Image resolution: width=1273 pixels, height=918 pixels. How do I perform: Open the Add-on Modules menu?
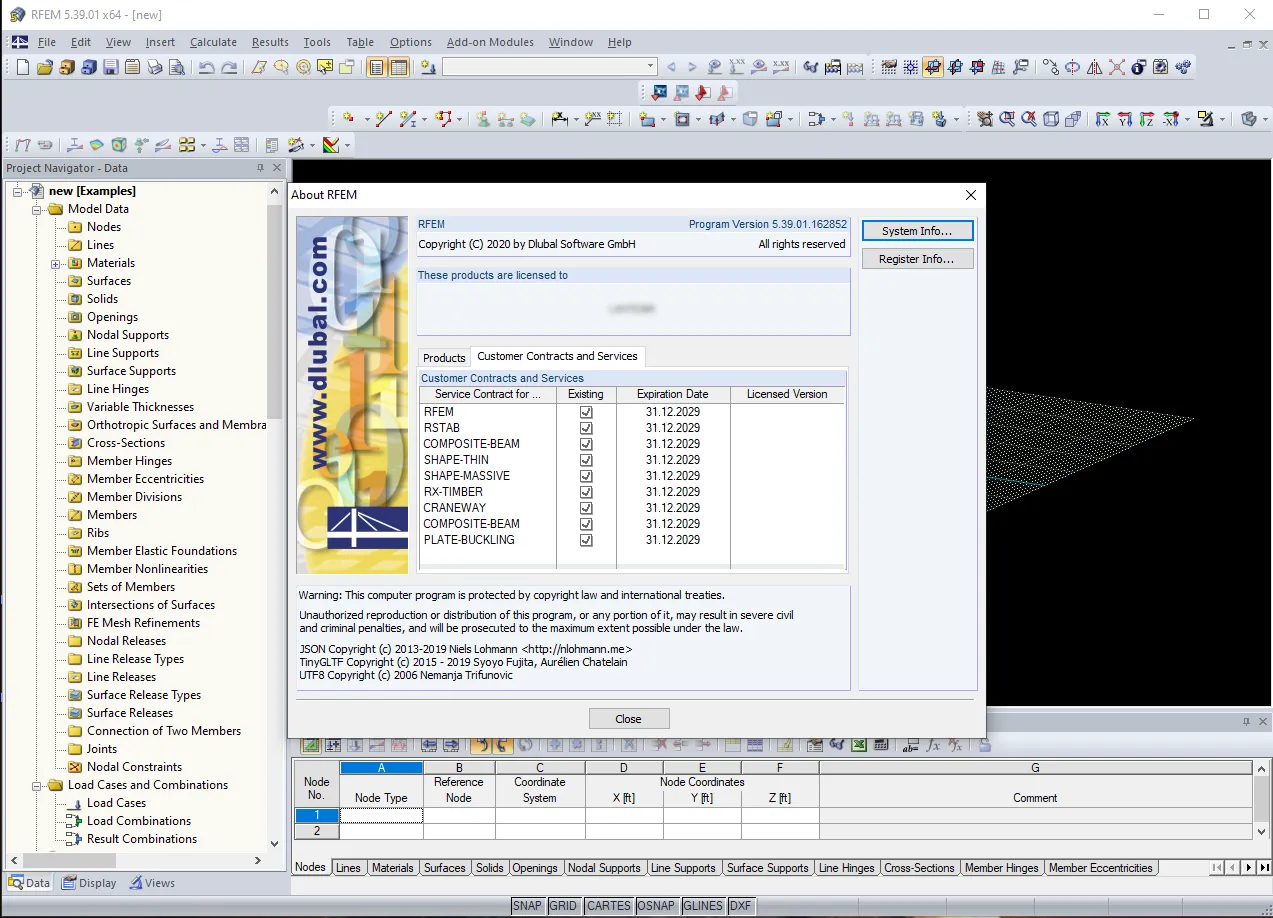(x=490, y=42)
